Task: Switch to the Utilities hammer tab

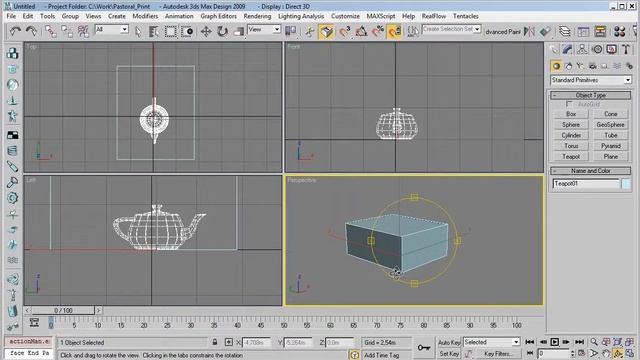Action: tap(626, 49)
